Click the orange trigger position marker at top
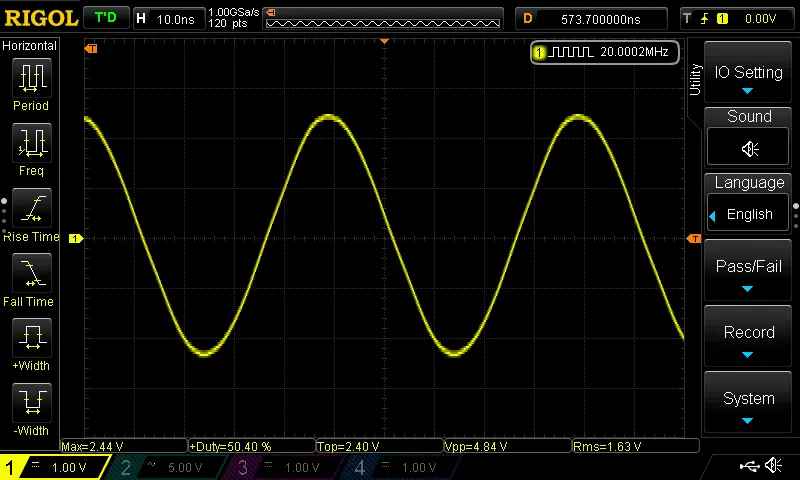 [x=384, y=42]
